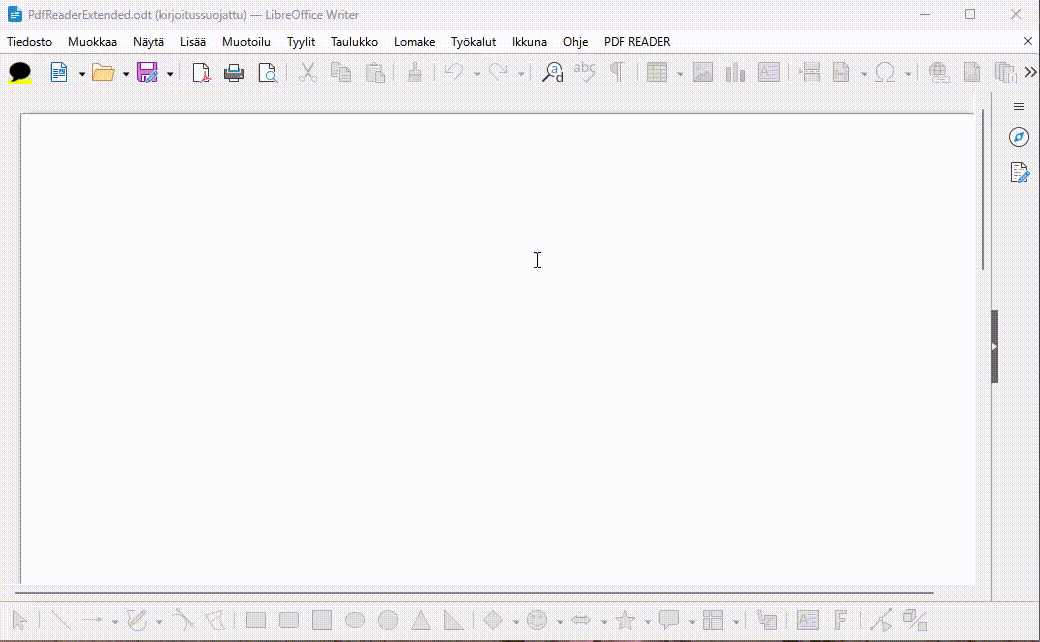
Task: Click the sidebar page edit icon
Action: (1019, 172)
